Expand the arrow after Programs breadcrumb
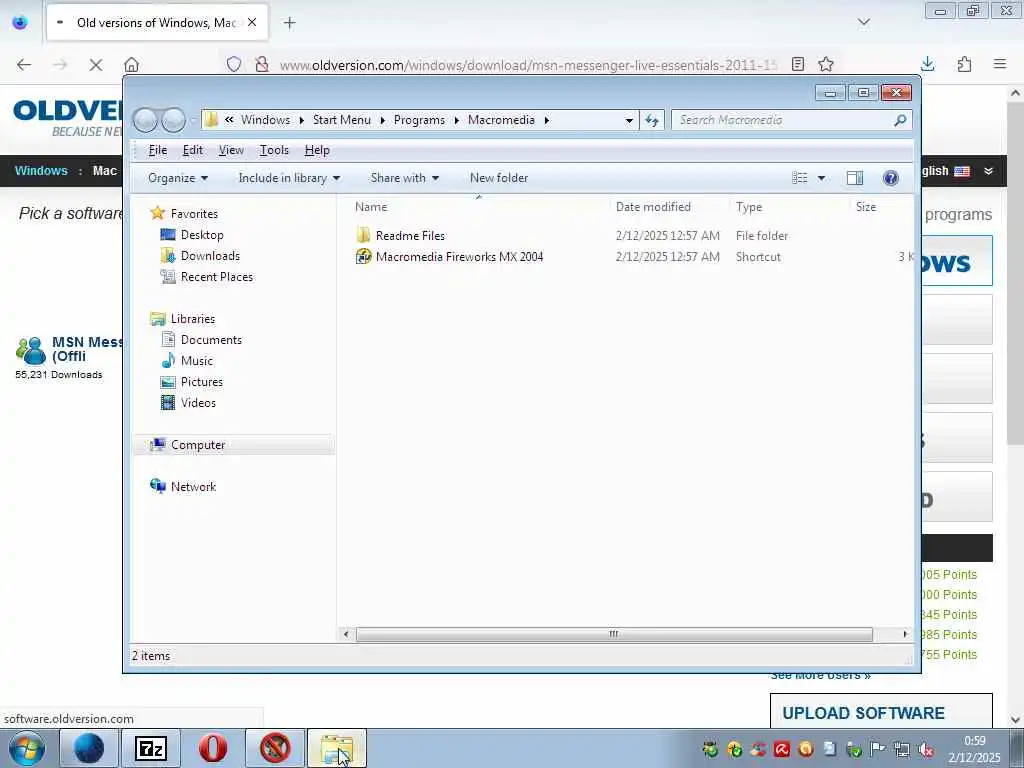 coord(456,120)
